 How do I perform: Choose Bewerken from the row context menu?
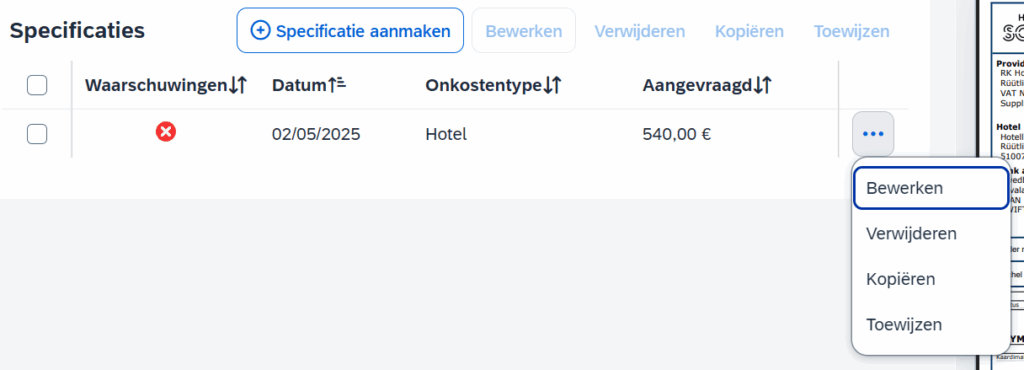pyautogui.click(x=931, y=188)
